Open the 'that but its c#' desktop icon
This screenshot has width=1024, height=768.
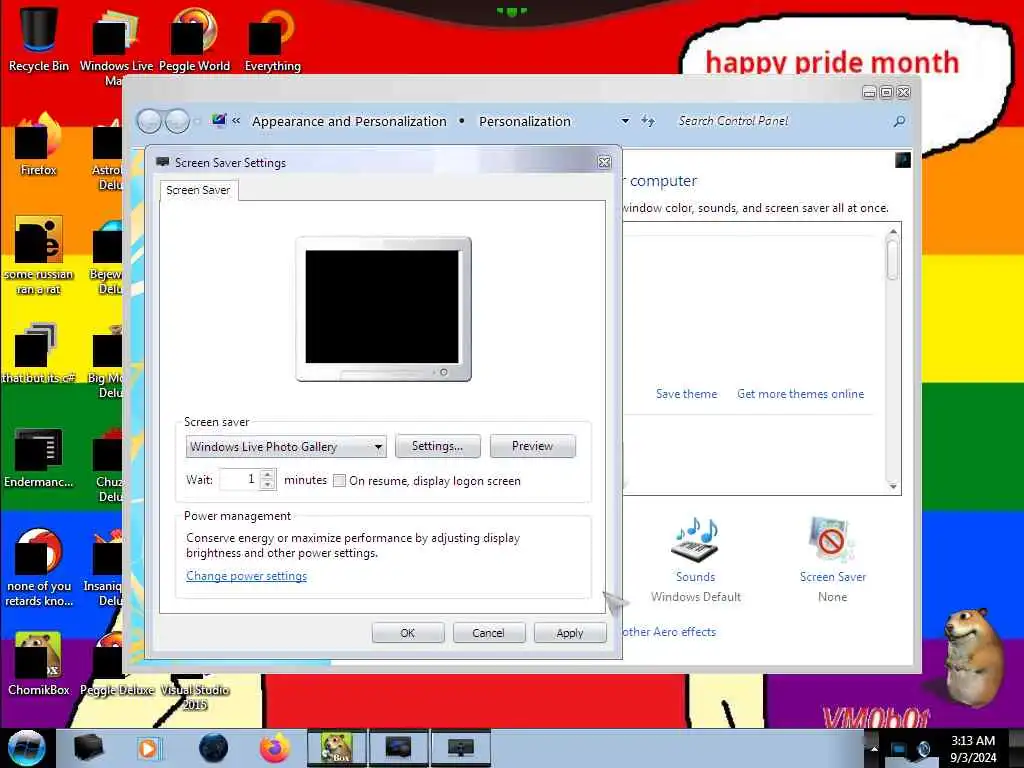[x=39, y=353]
